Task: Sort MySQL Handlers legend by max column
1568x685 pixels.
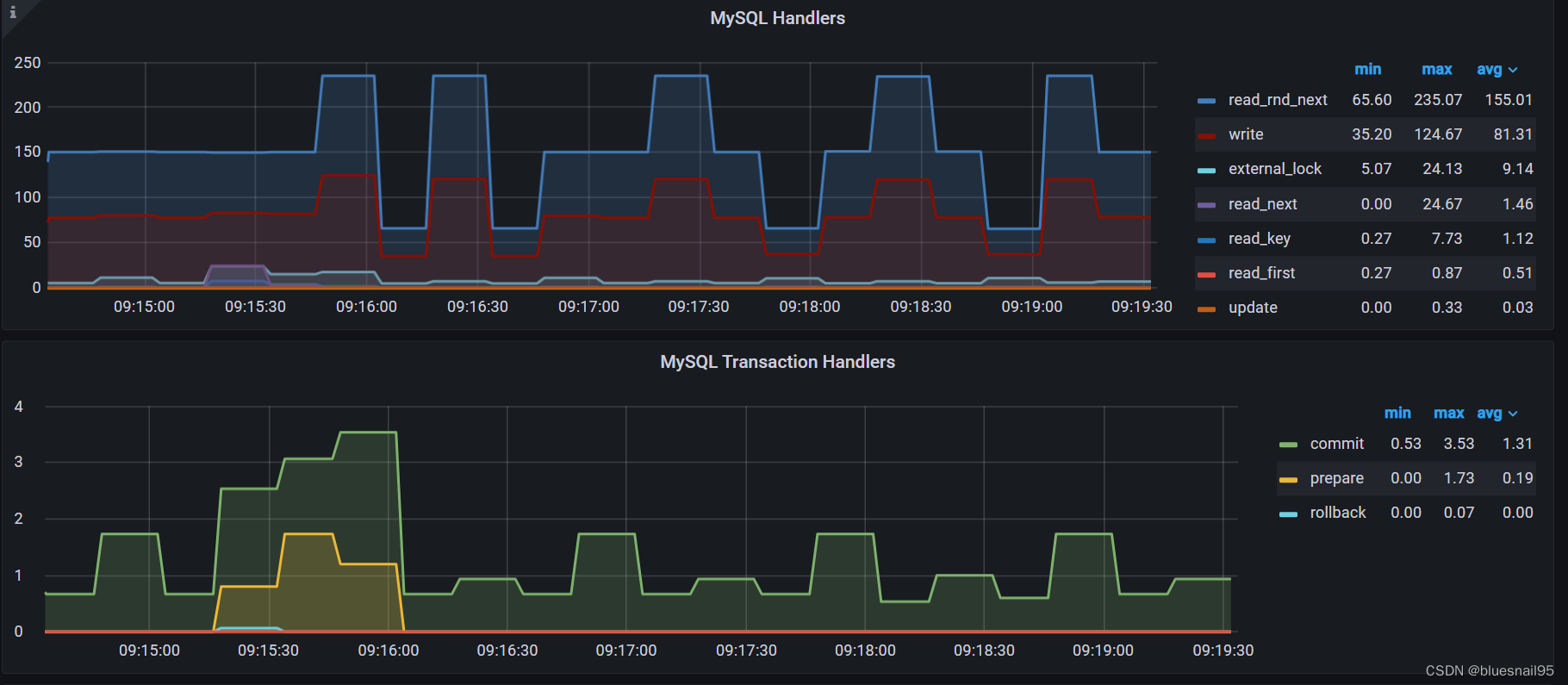Action: [1436, 69]
